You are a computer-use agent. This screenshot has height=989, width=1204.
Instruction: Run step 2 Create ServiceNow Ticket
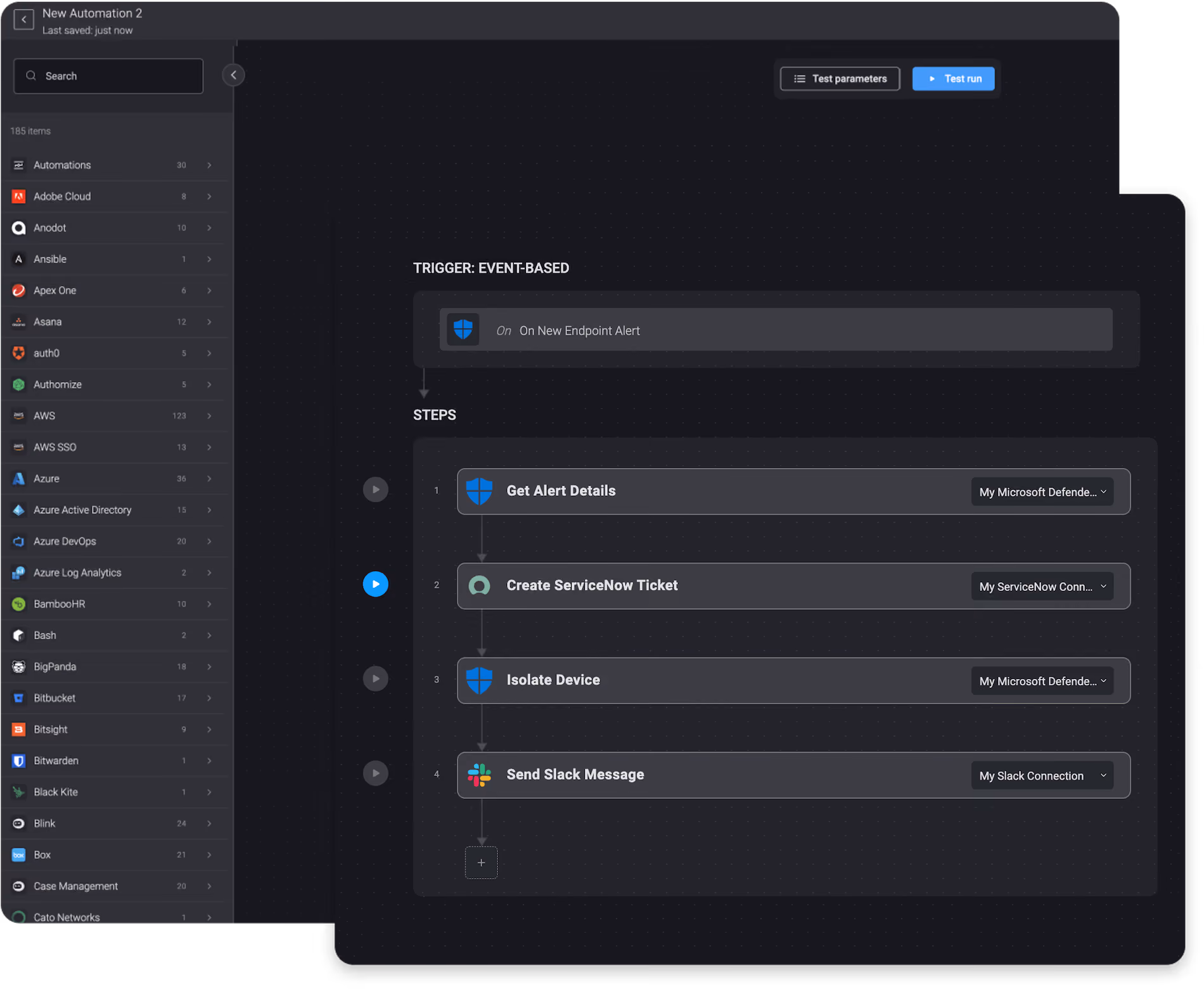376,584
